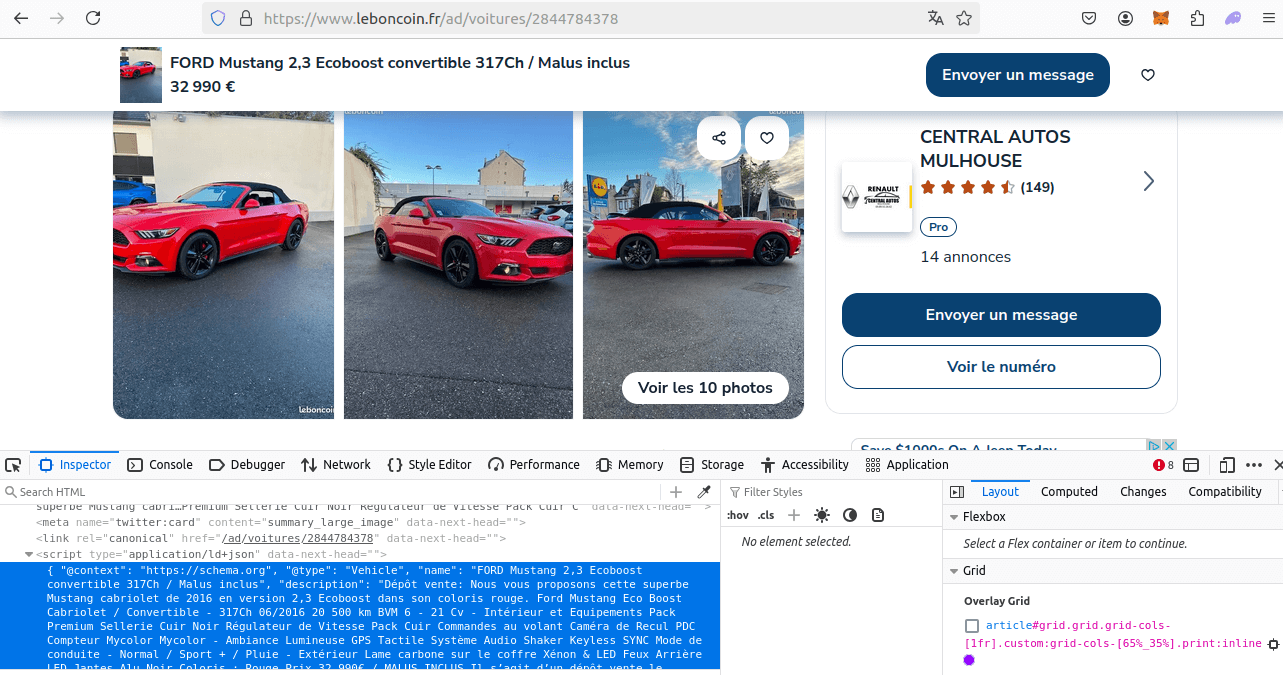
Task: Toggle dark color scheme simulation
Action: (850, 515)
